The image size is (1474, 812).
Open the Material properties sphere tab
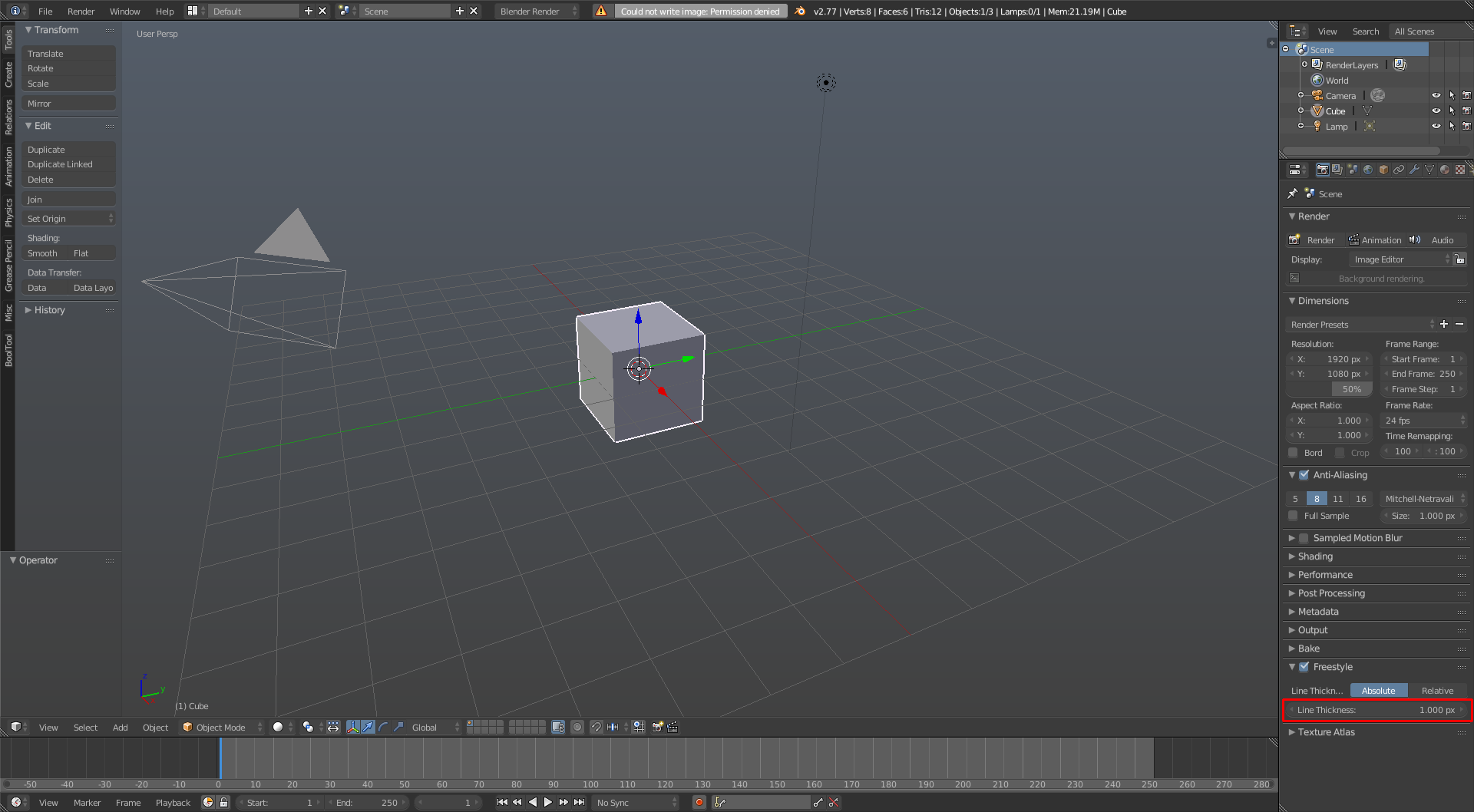[x=1445, y=170]
